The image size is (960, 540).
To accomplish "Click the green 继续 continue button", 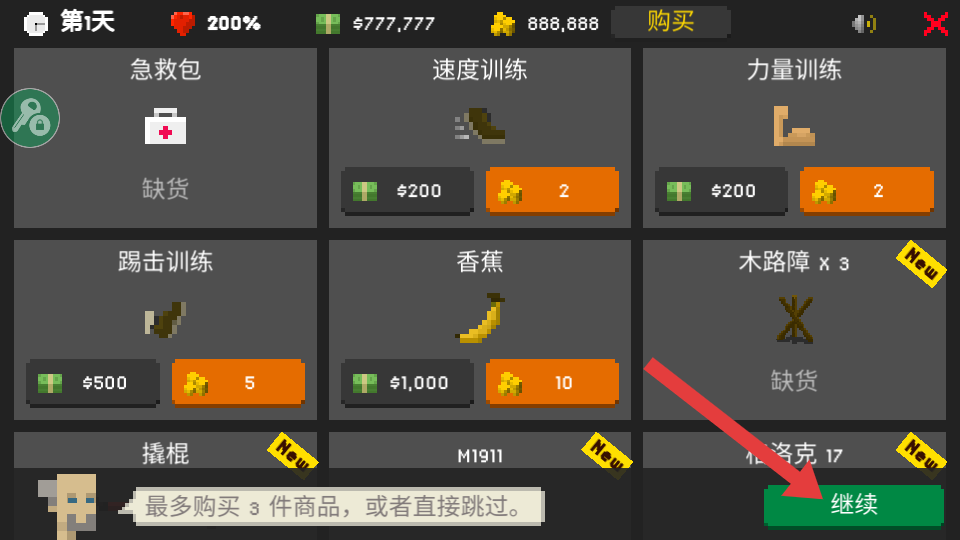I will 853,506.
